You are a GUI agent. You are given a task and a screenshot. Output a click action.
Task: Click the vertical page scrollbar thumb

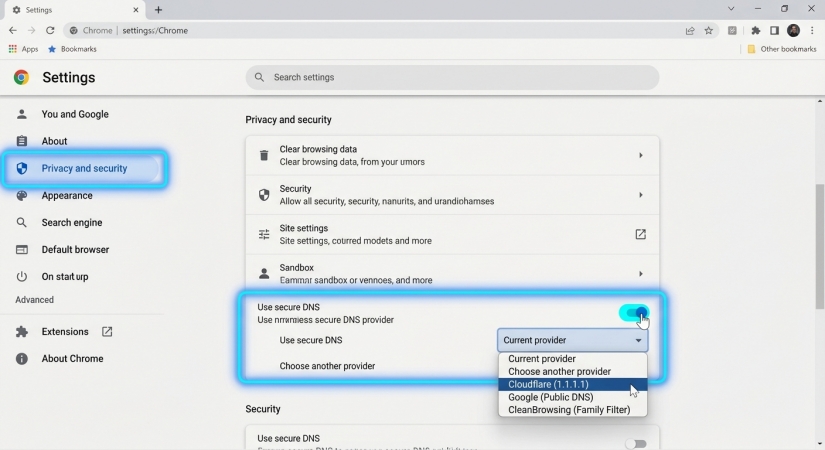coord(820,246)
